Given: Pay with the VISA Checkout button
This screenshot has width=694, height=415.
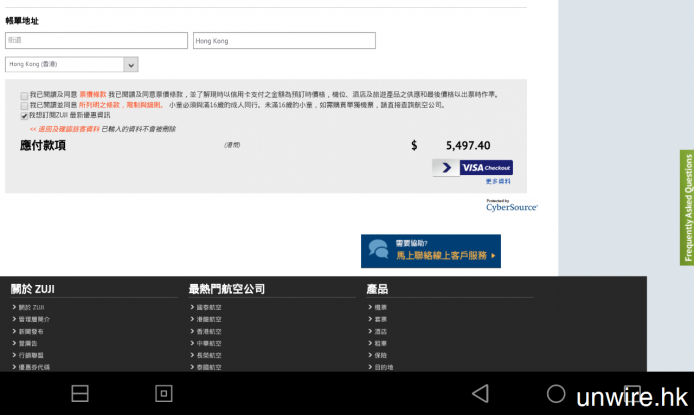Looking at the screenshot, I should coord(473,168).
